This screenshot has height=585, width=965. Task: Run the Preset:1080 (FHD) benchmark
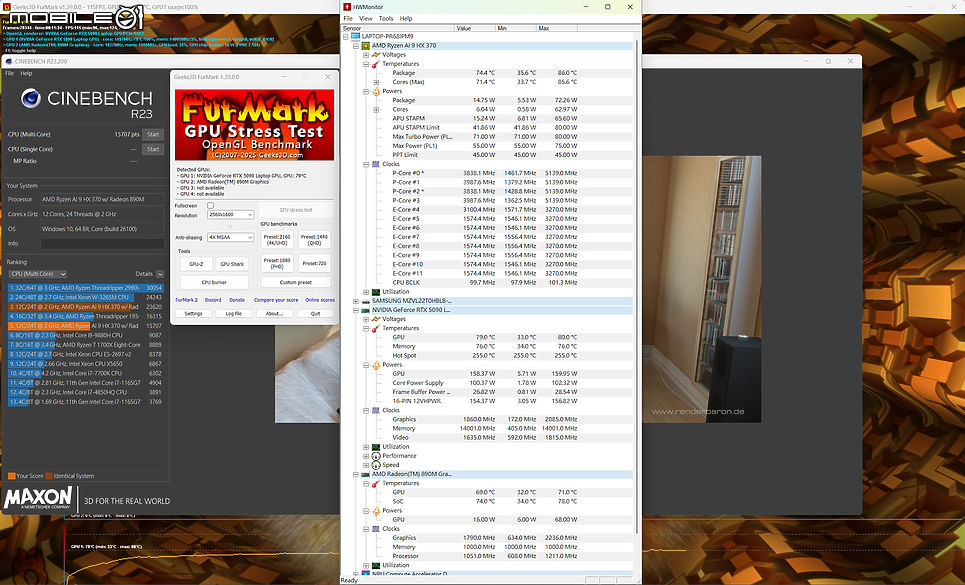point(277,263)
